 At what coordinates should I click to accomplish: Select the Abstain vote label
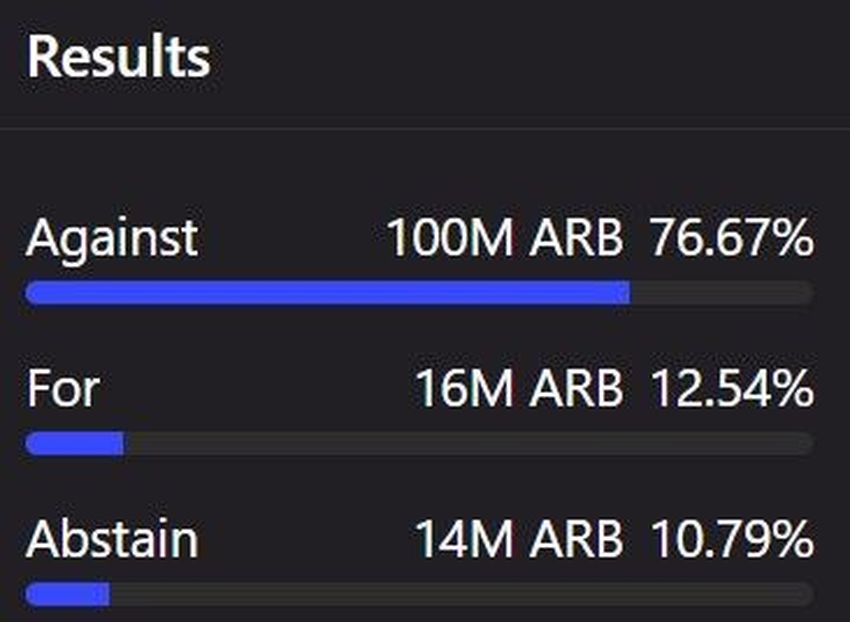coord(112,540)
